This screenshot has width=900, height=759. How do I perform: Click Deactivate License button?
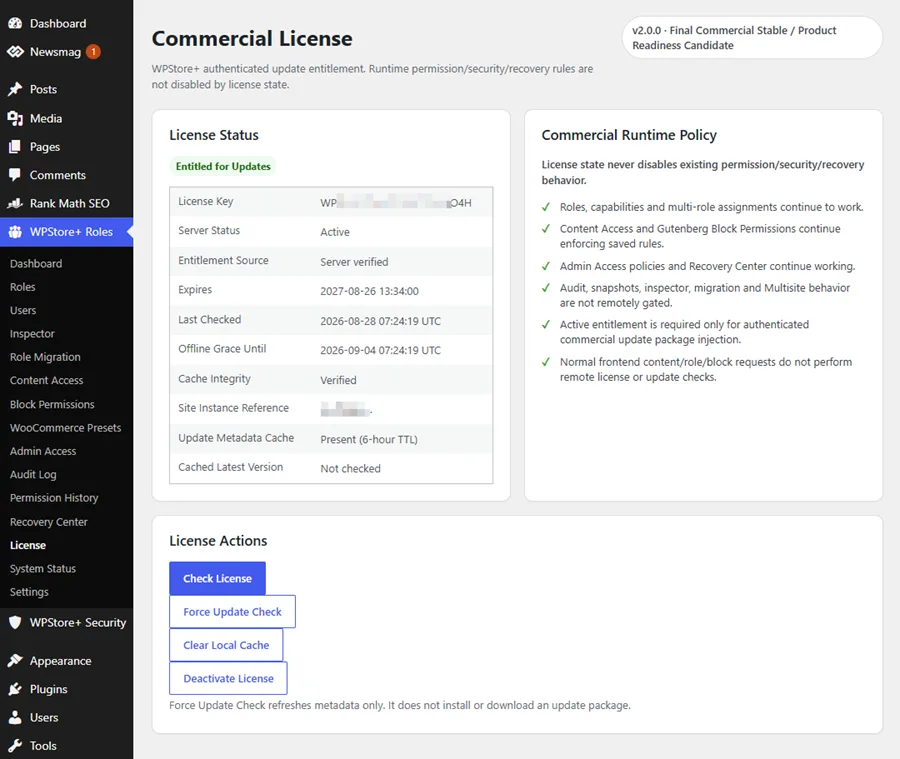click(x=228, y=678)
